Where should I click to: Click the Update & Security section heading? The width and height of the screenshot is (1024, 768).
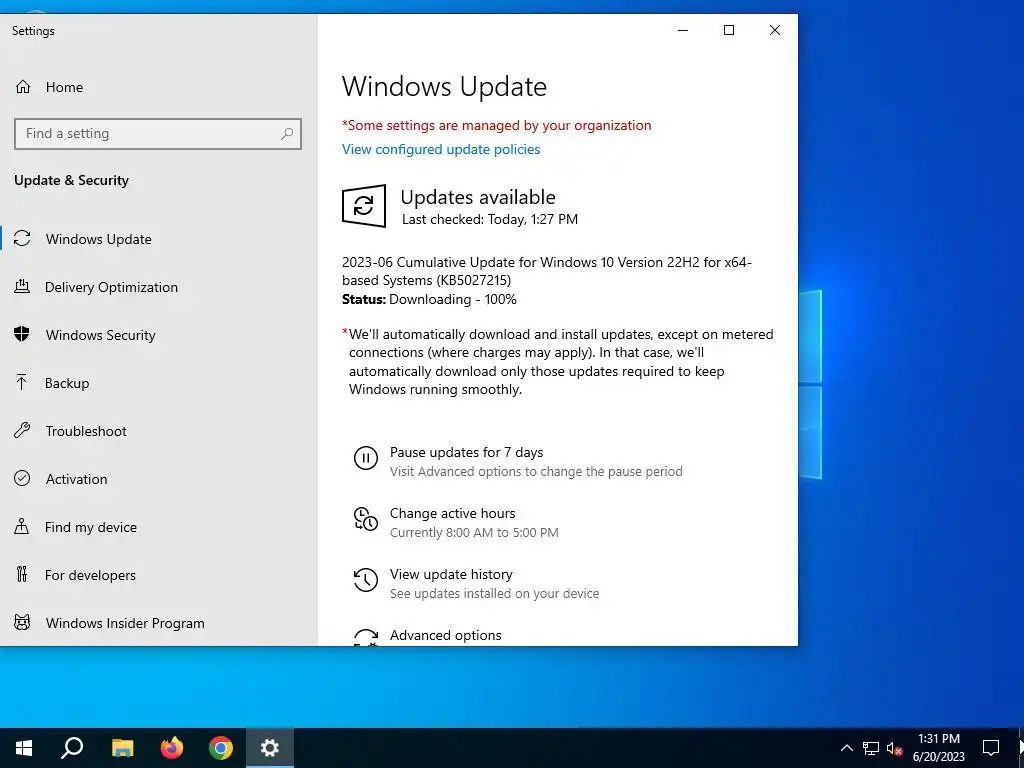(x=71, y=180)
